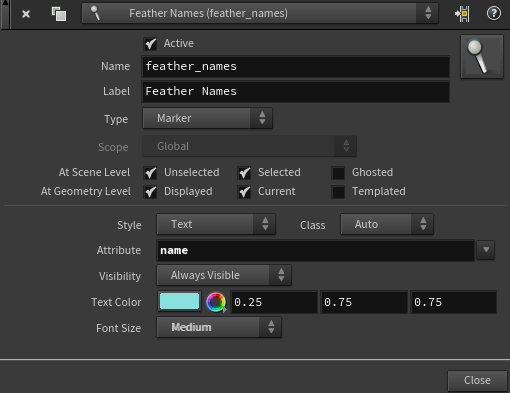Screen dimensions: 510x393
Task: Open the help question mark icon
Action: point(493,14)
